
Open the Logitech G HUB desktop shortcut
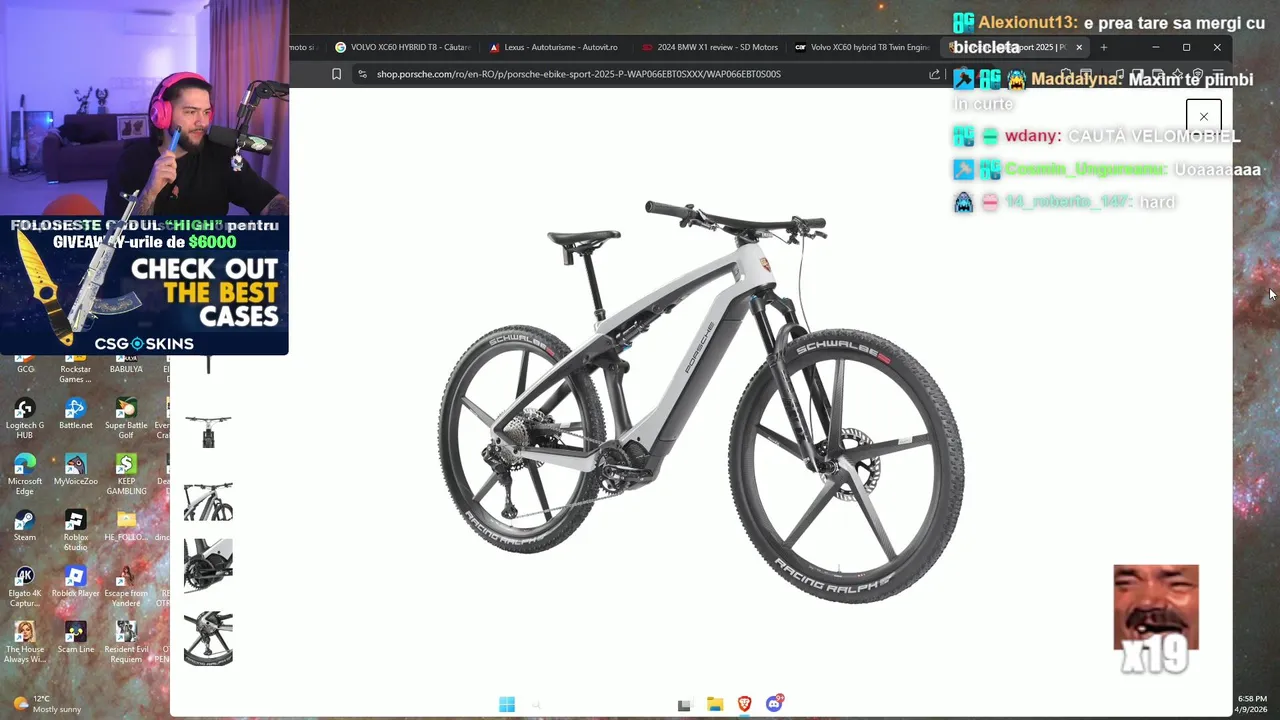(x=25, y=418)
